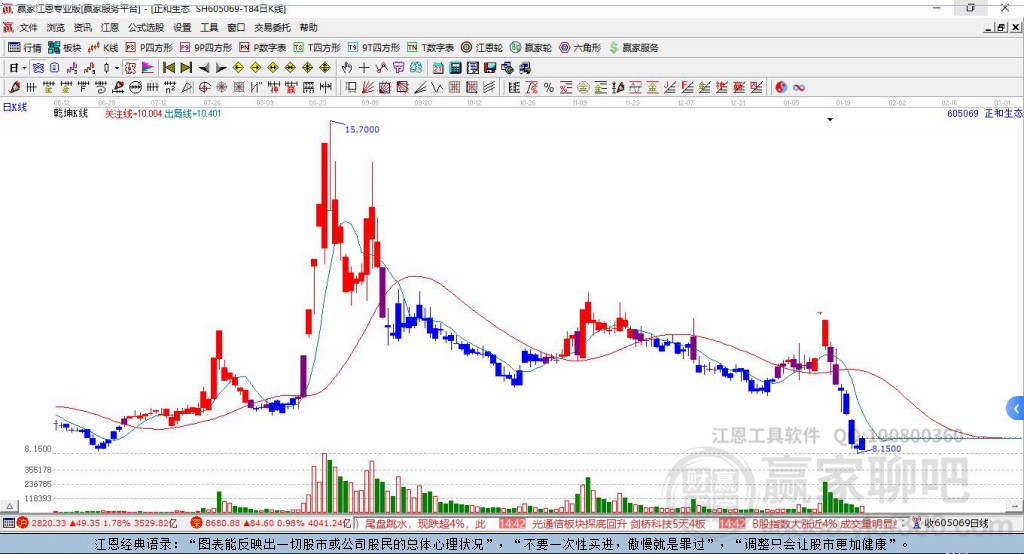The image size is (1024, 554).
Task: Open the 日 period dropdown
Action: point(18,67)
